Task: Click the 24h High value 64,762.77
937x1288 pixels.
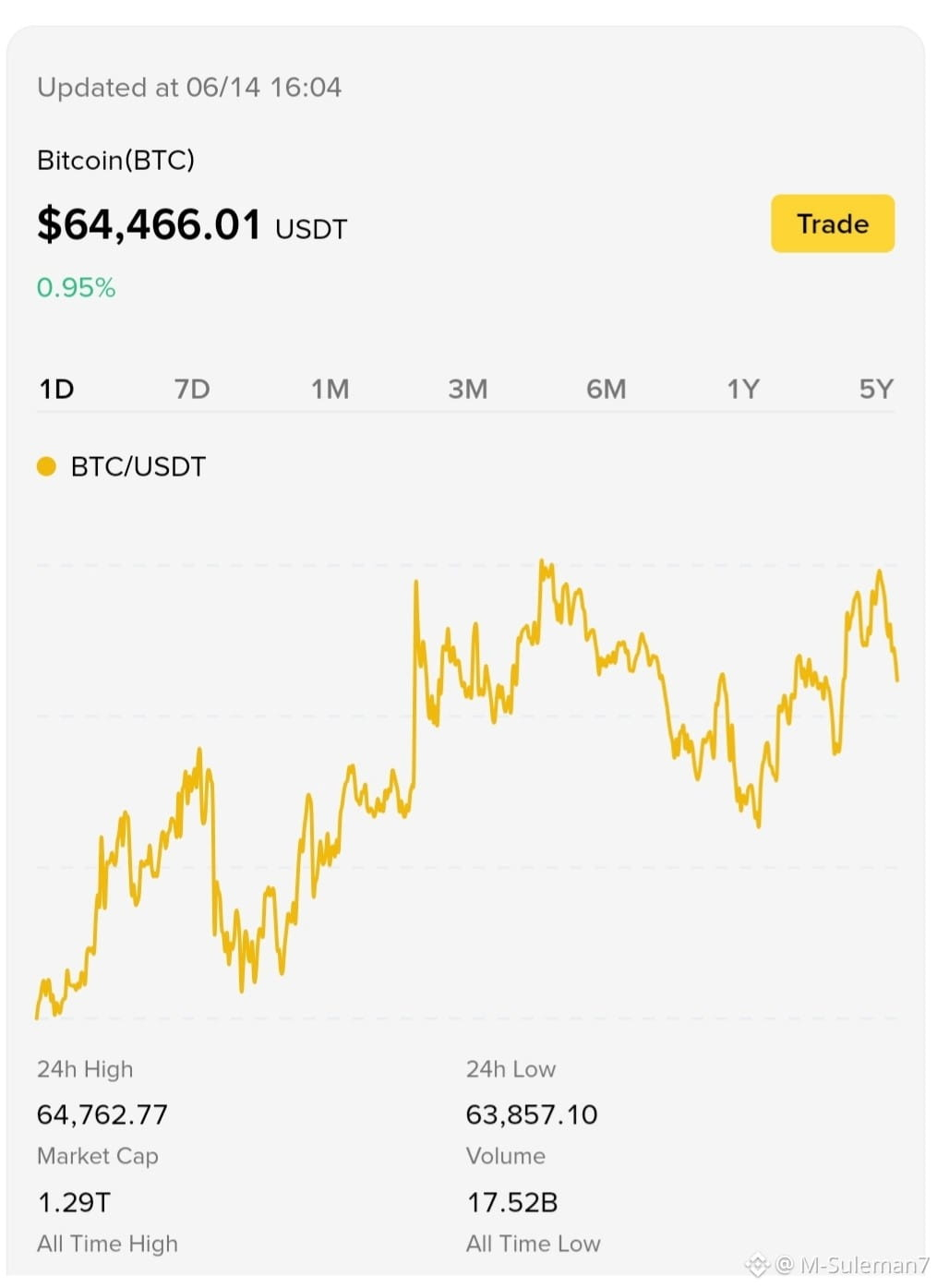Action: [102, 1114]
